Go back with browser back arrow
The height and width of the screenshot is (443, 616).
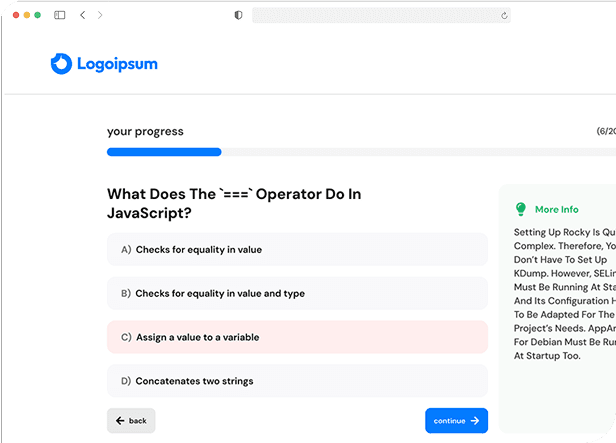(x=82, y=15)
